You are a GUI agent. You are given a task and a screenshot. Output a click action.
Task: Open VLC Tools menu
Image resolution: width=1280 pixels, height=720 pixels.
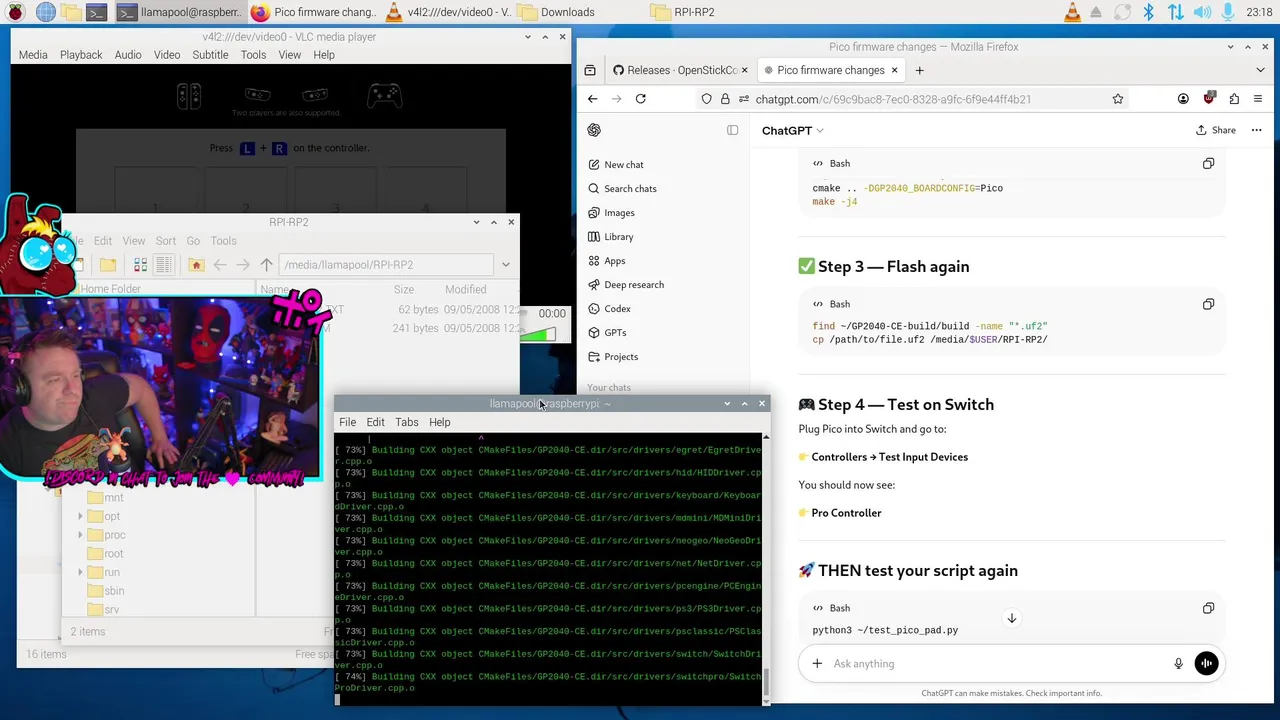pyautogui.click(x=253, y=55)
